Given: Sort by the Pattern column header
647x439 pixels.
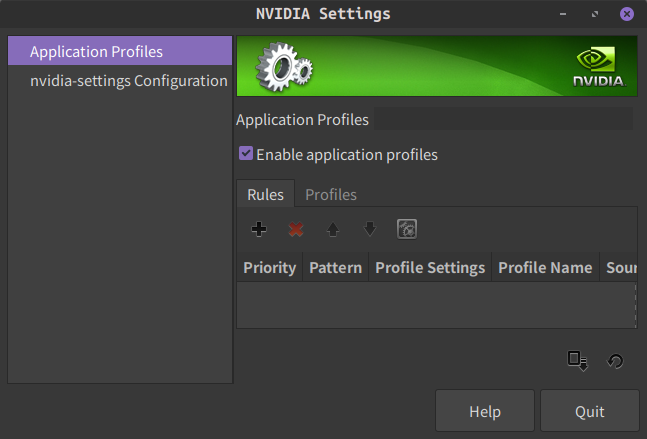Looking at the screenshot, I should pos(335,267).
